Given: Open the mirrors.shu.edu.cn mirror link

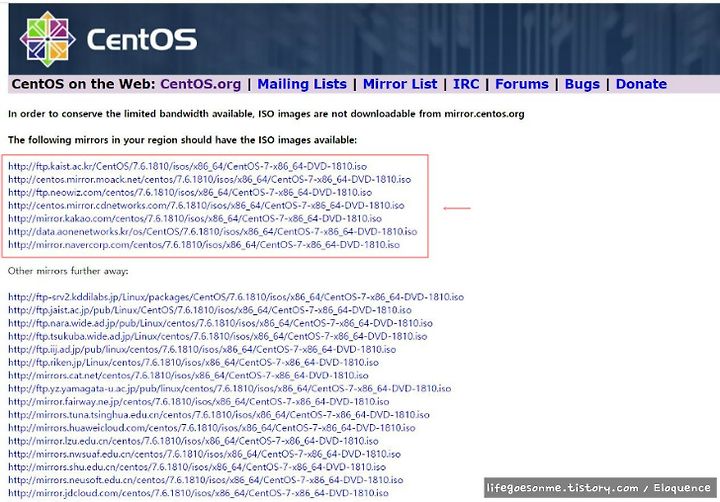Looking at the screenshot, I should click(x=197, y=467).
